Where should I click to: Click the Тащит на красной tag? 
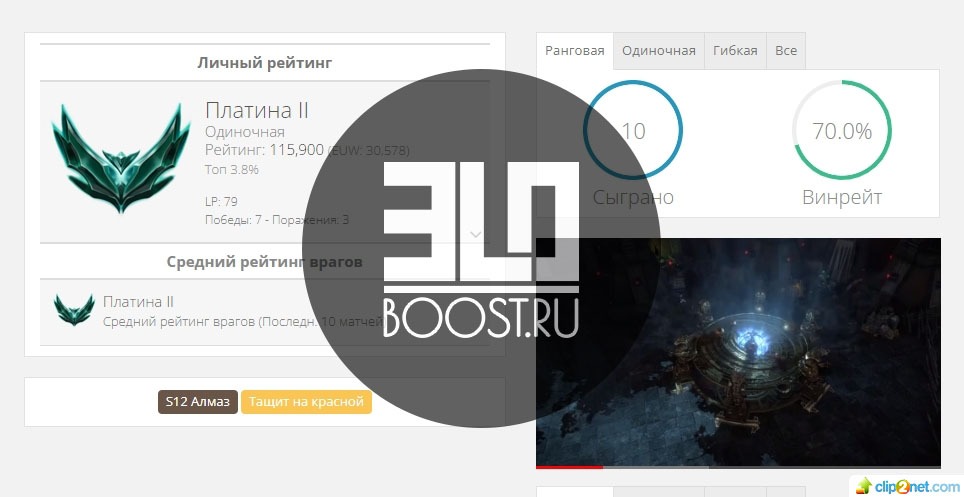point(306,402)
